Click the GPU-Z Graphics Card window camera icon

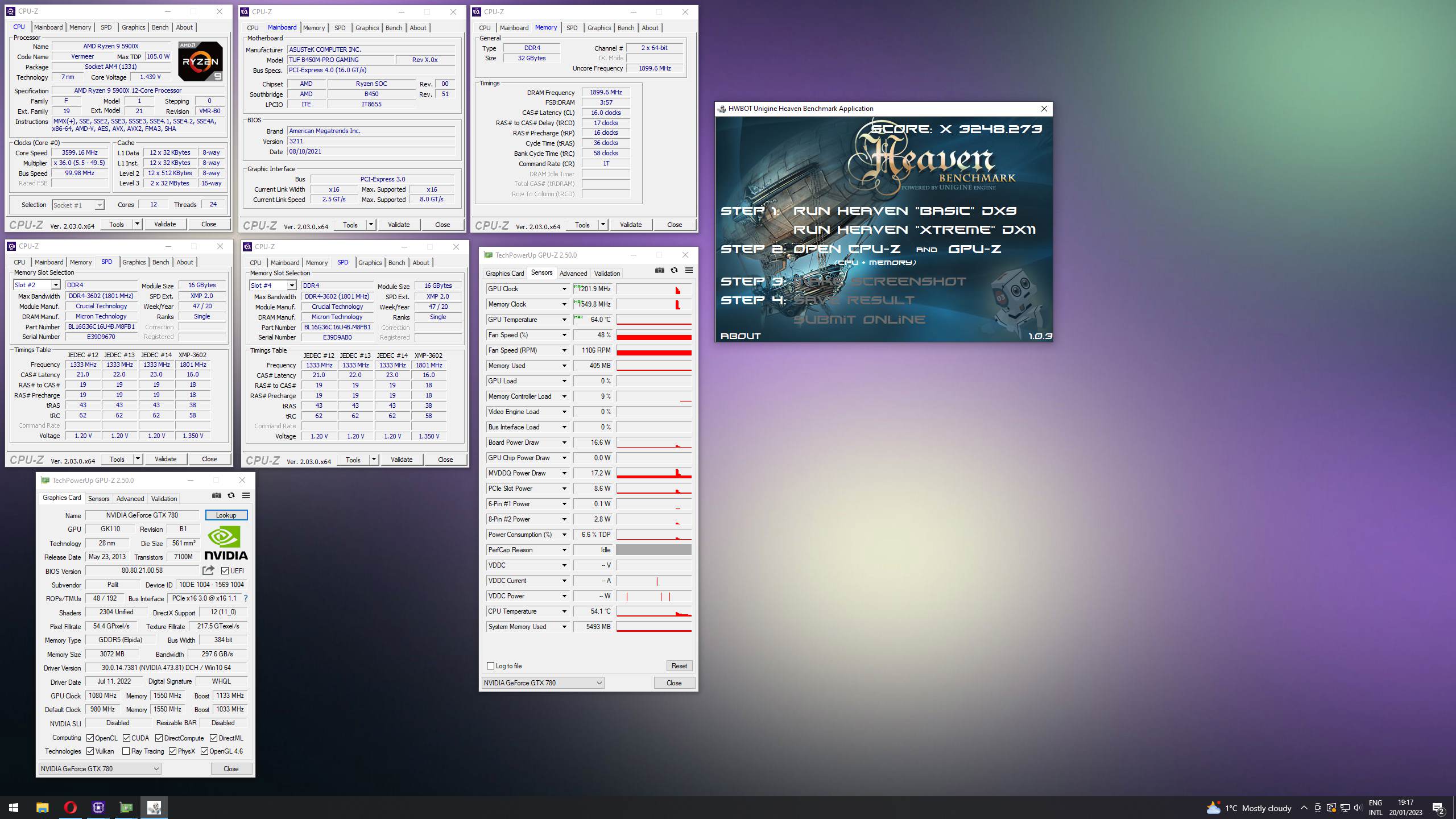click(217, 495)
